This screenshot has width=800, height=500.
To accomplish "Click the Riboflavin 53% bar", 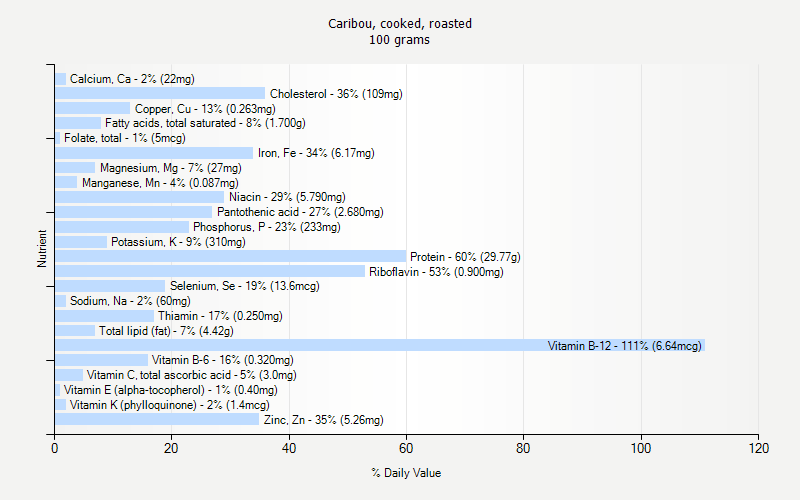I will tap(210, 271).
